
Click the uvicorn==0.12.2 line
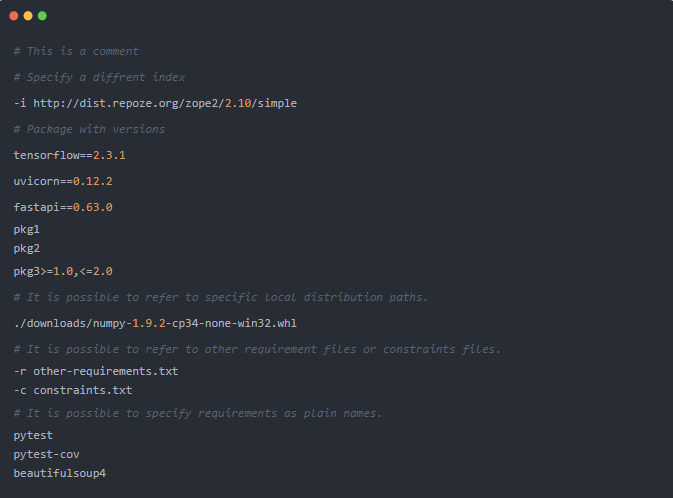(63, 181)
